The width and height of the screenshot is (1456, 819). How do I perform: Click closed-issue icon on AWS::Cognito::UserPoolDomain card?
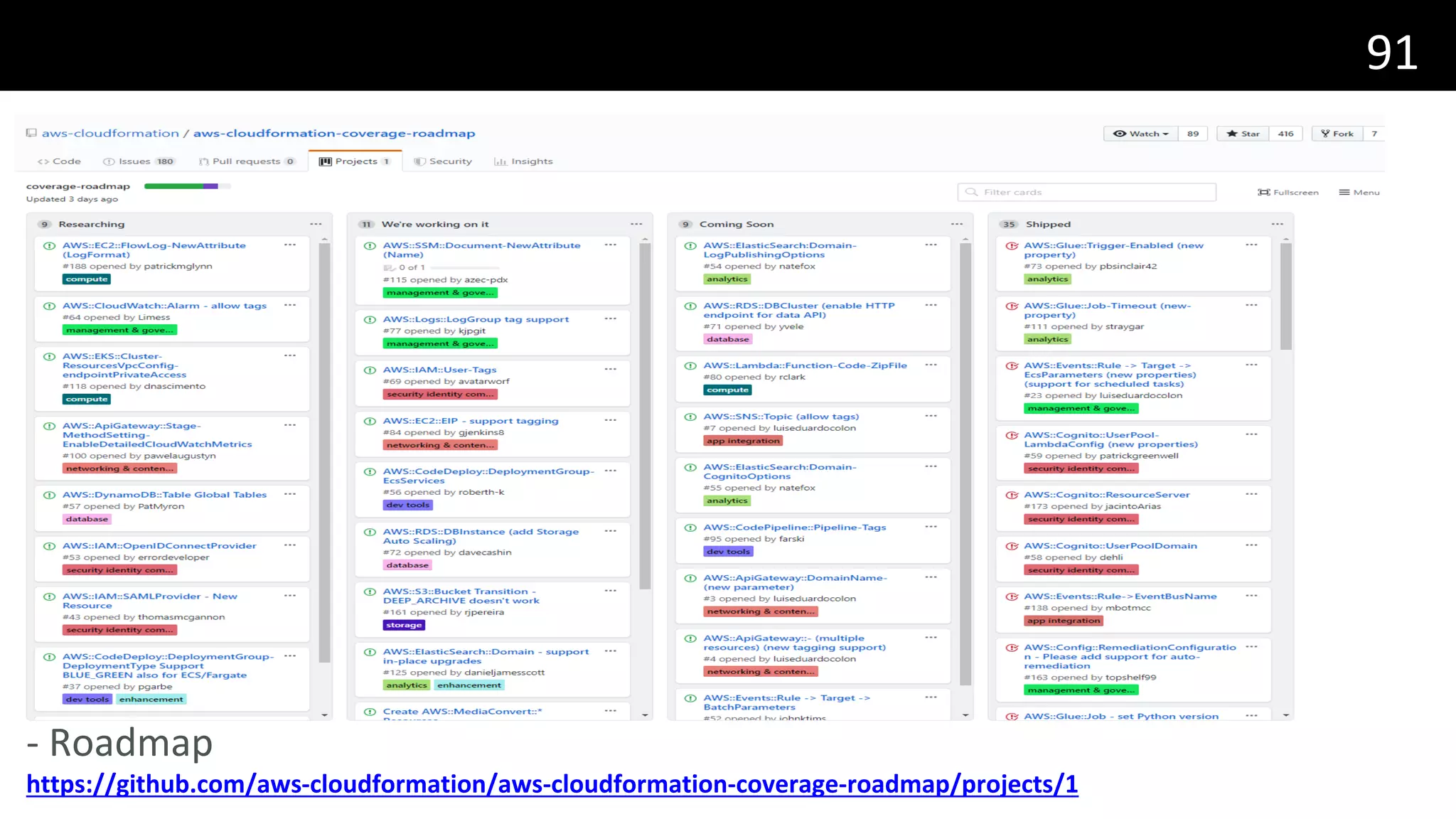[x=1011, y=547]
